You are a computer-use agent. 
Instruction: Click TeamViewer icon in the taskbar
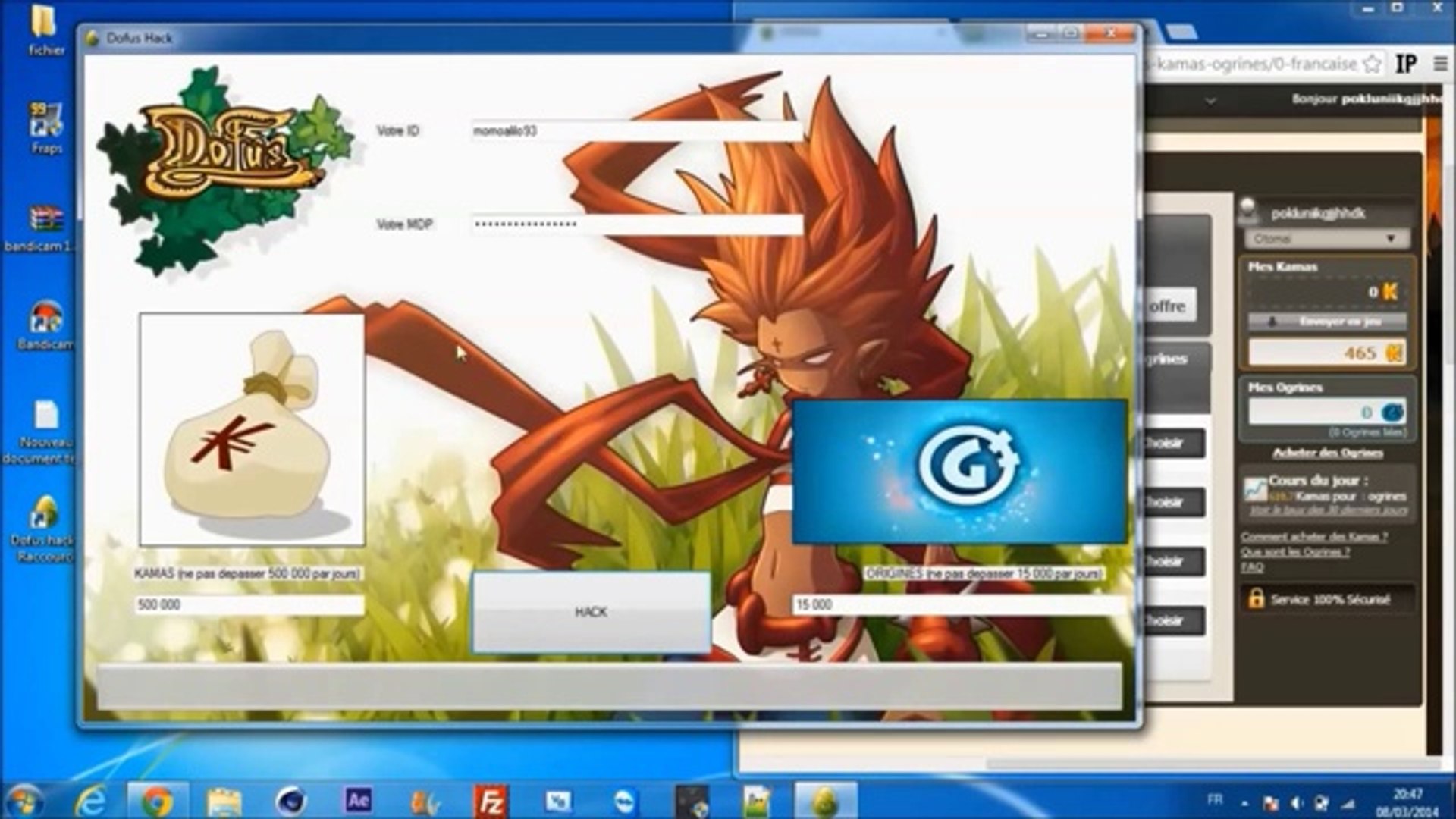pos(624,801)
